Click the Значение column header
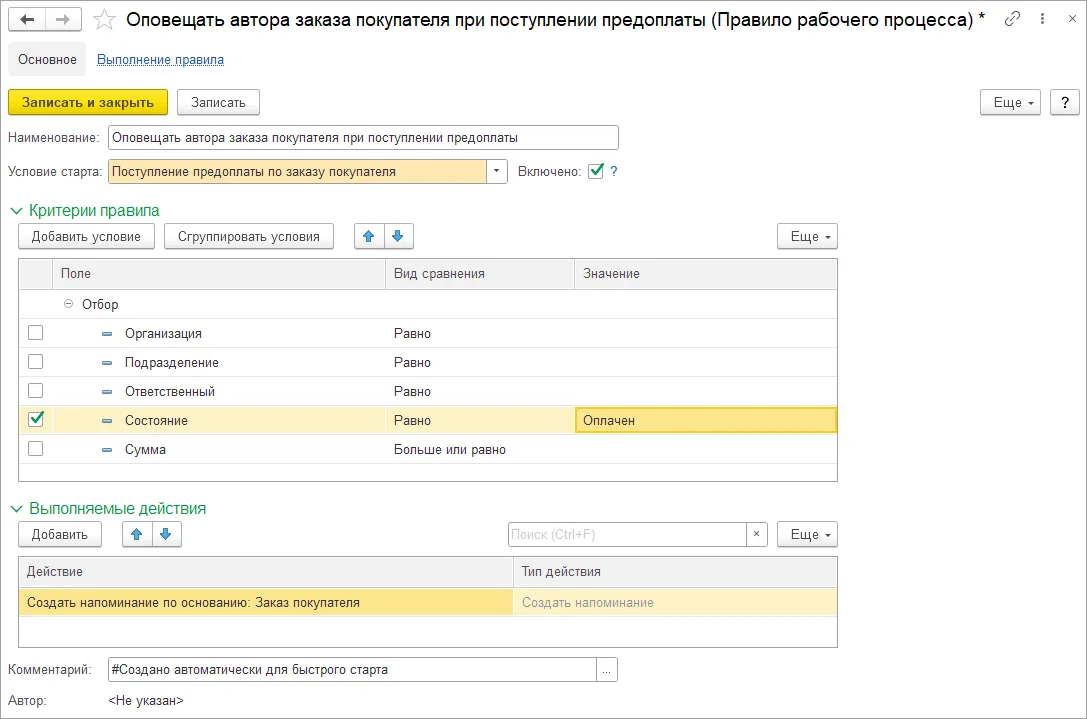This screenshot has width=1087, height=719. (x=706, y=274)
